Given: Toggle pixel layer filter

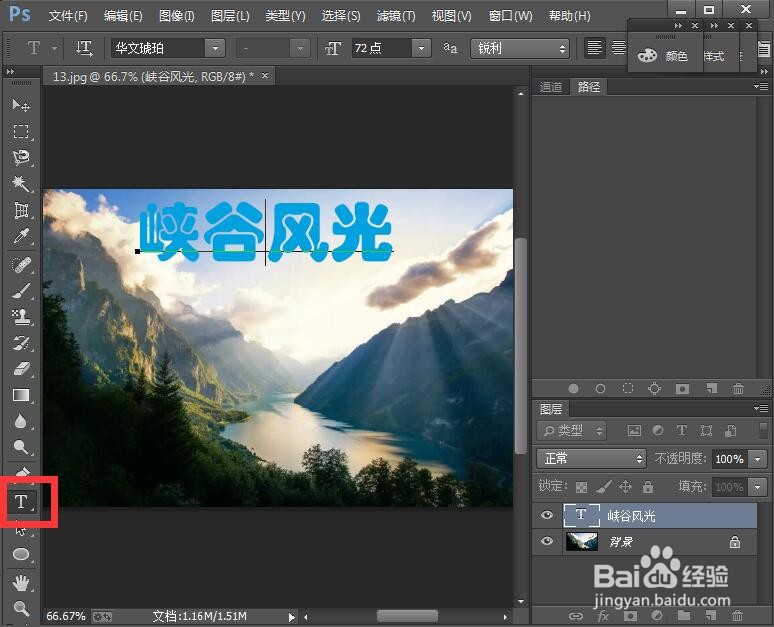Looking at the screenshot, I should (634, 431).
